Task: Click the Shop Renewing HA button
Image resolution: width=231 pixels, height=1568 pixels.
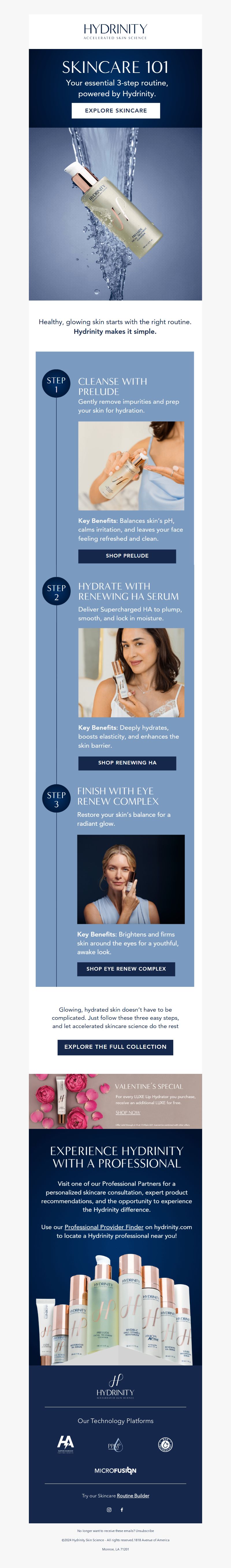Action: pyautogui.click(x=127, y=763)
